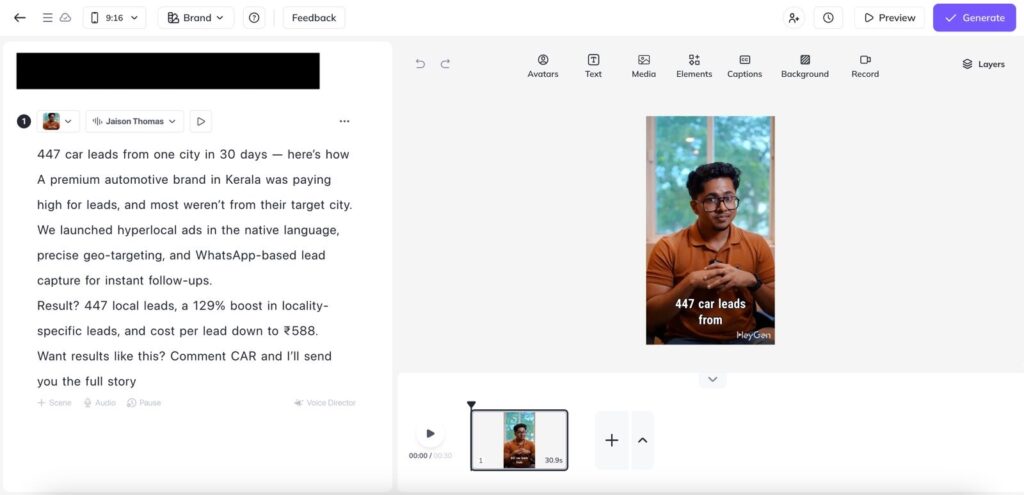Undo the last action
Image resolution: width=1024 pixels, height=495 pixels.
click(x=421, y=63)
